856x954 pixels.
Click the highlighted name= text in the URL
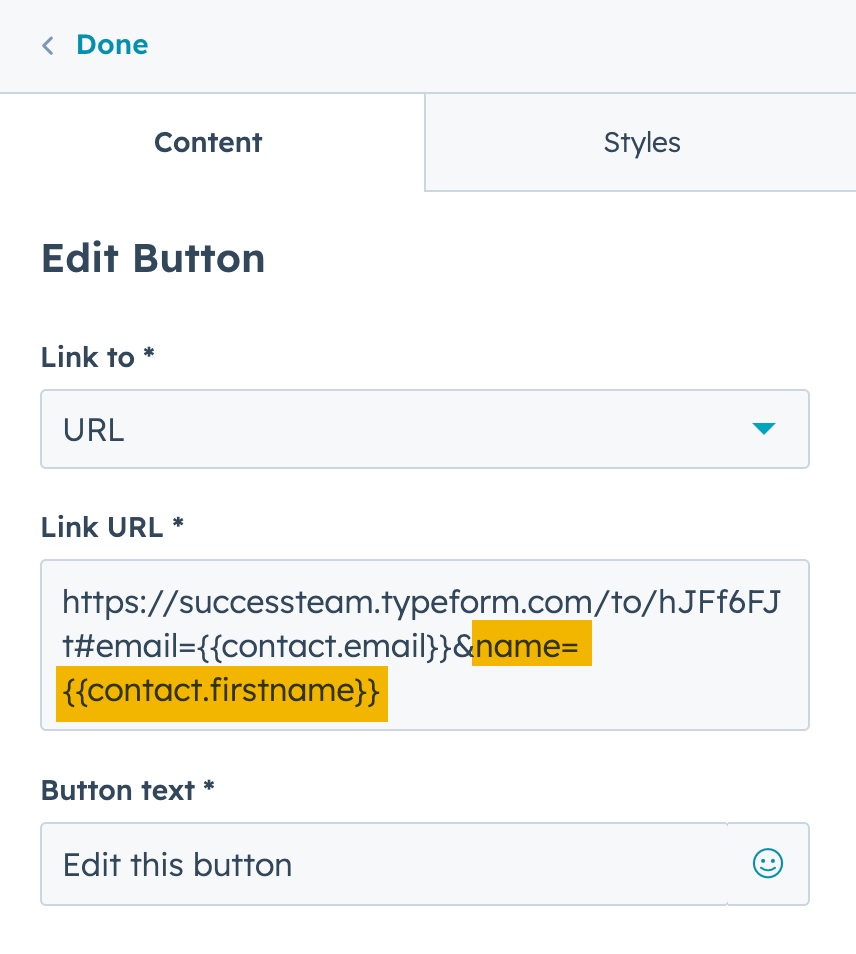(x=528, y=646)
